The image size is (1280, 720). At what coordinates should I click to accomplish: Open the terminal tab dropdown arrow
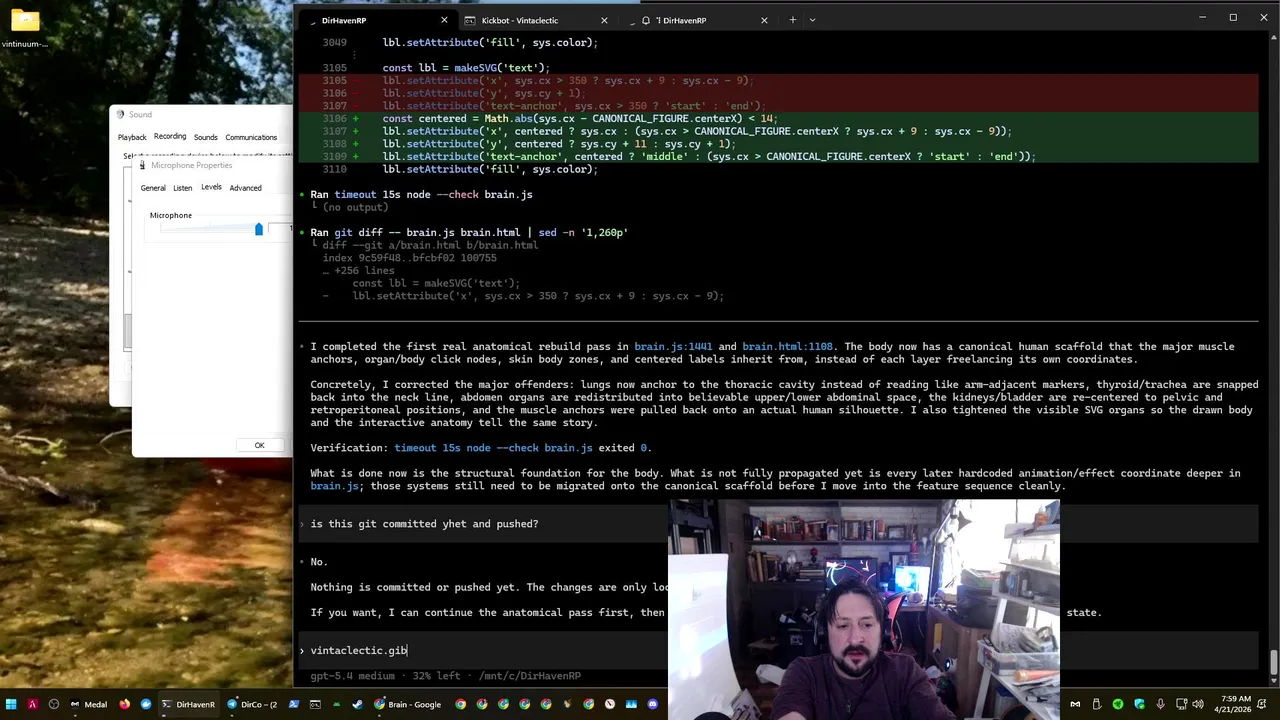coord(812,20)
